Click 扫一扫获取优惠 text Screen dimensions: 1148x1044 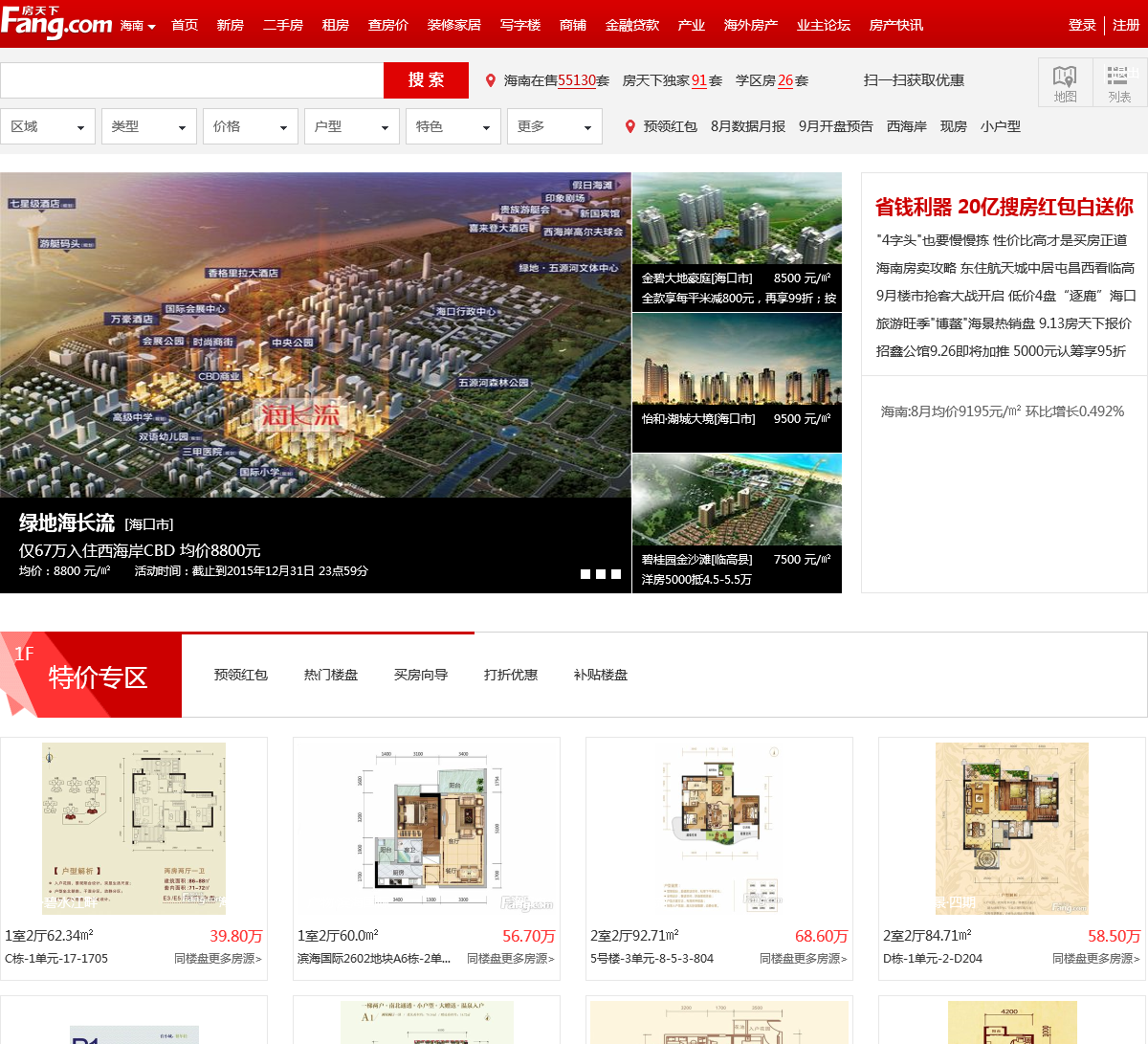pyautogui.click(x=914, y=80)
